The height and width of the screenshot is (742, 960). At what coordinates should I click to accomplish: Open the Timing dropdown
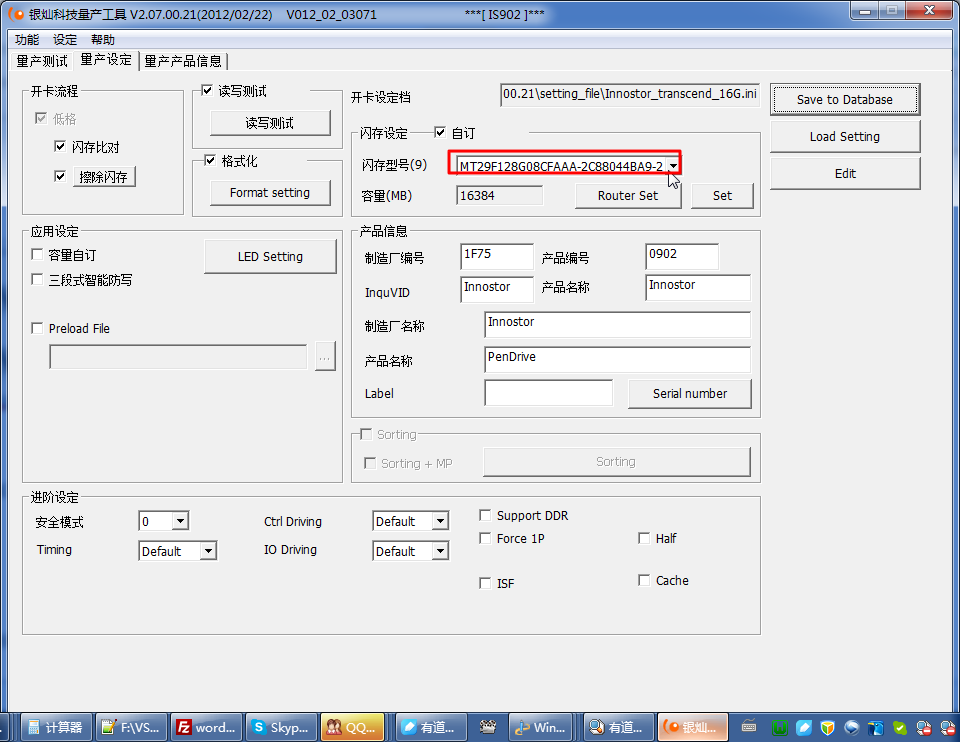208,551
